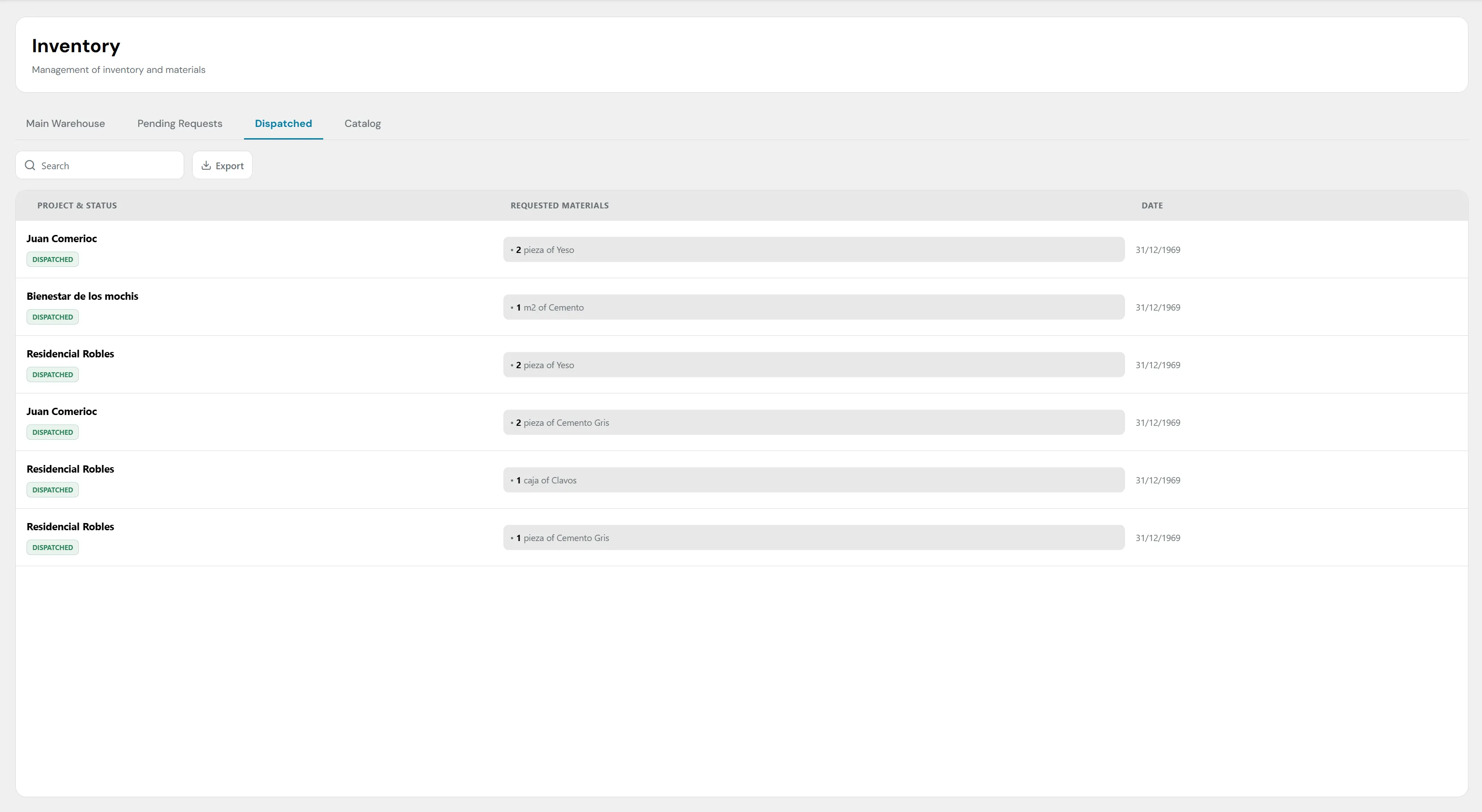
Task: Go to the Catalog tab
Action: pos(362,124)
